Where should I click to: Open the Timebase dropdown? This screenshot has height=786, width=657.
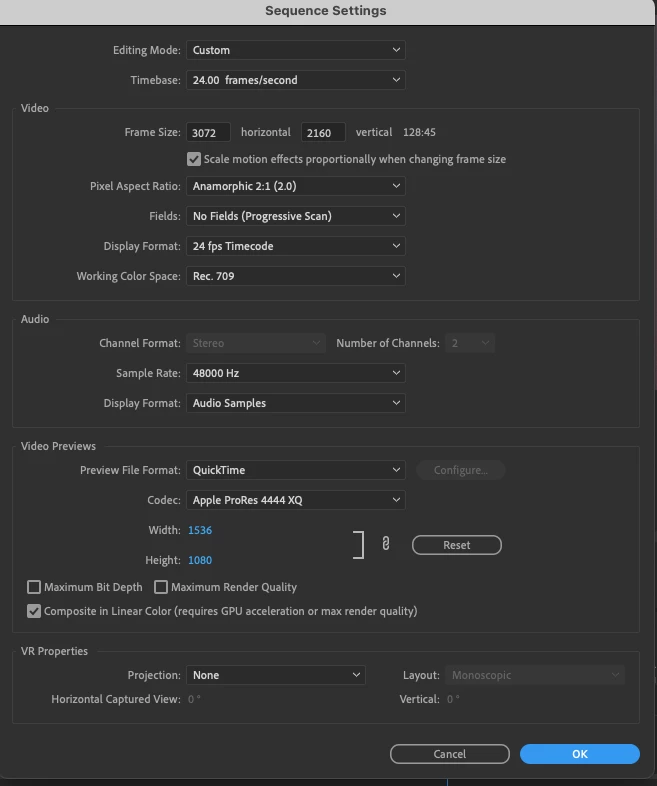tap(296, 80)
